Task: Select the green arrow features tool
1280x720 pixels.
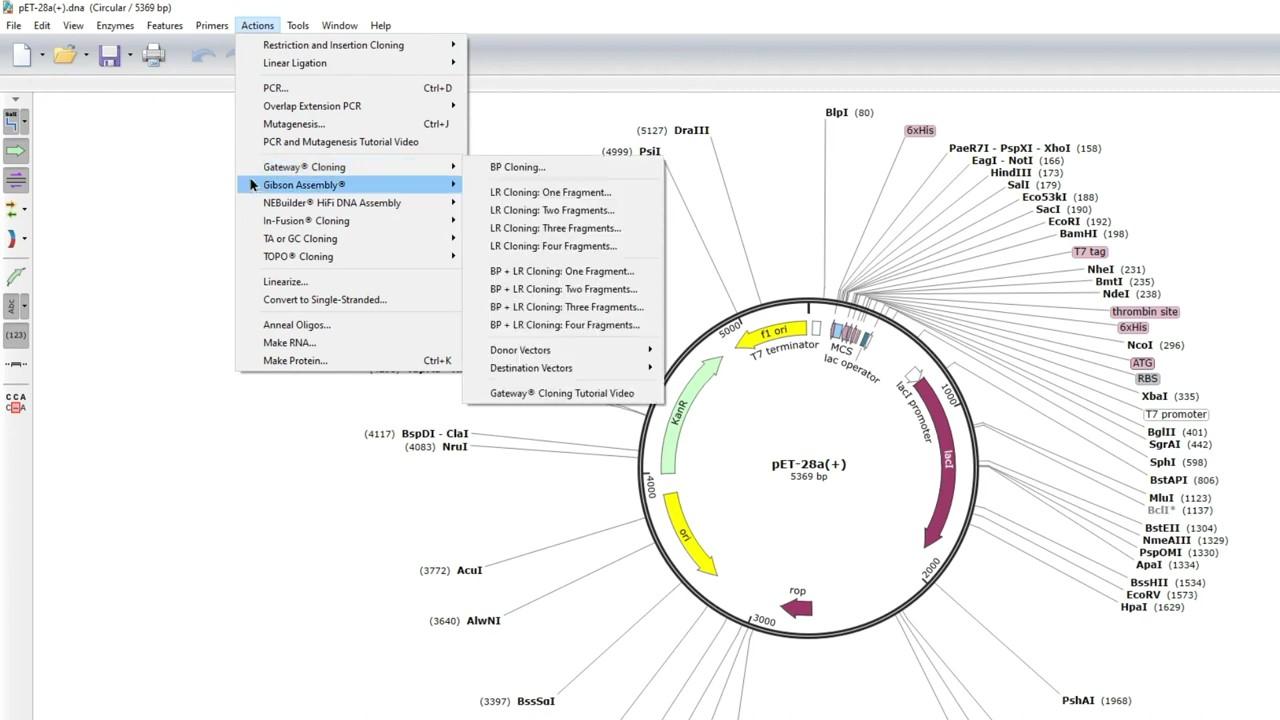Action: (x=14, y=151)
